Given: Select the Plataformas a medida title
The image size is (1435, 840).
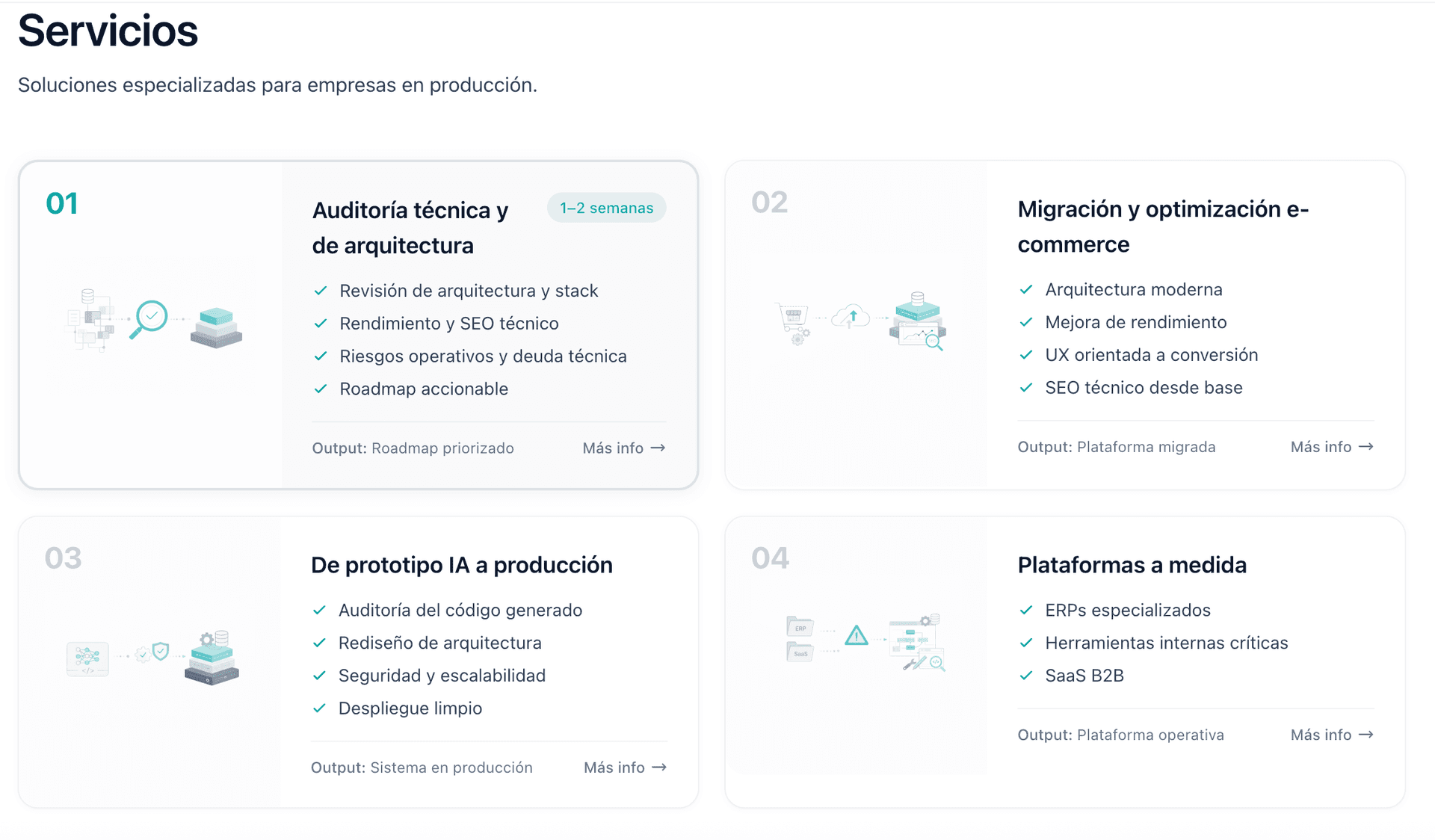Looking at the screenshot, I should pyautogui.click(x=1132, y=565).
